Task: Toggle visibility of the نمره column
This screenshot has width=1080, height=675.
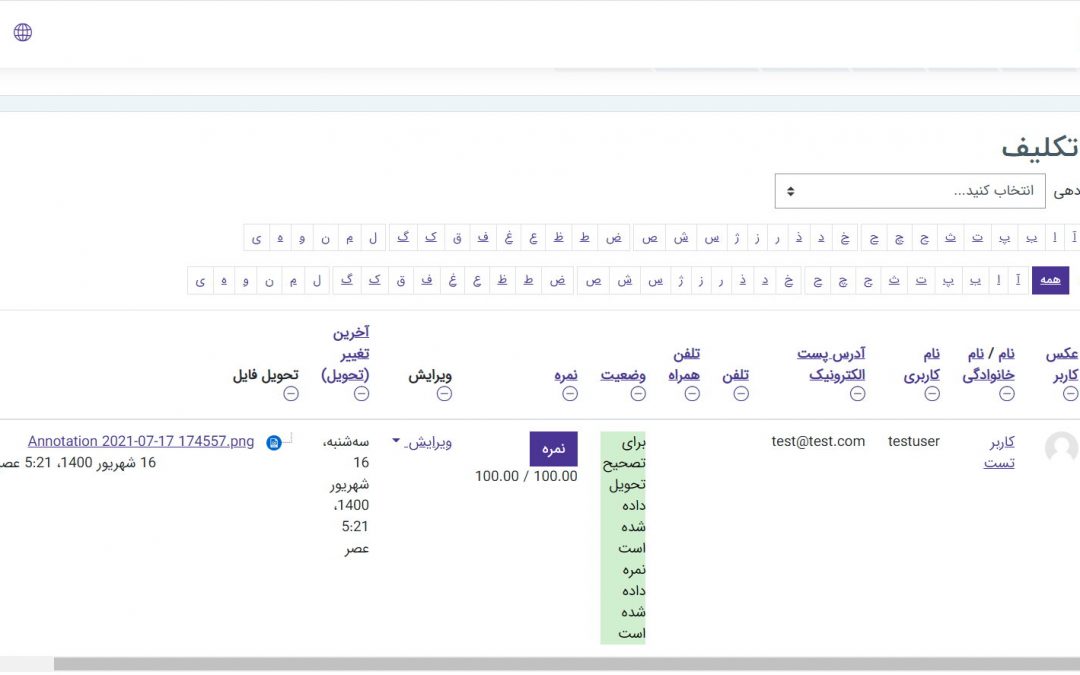Action: point(570,394)
